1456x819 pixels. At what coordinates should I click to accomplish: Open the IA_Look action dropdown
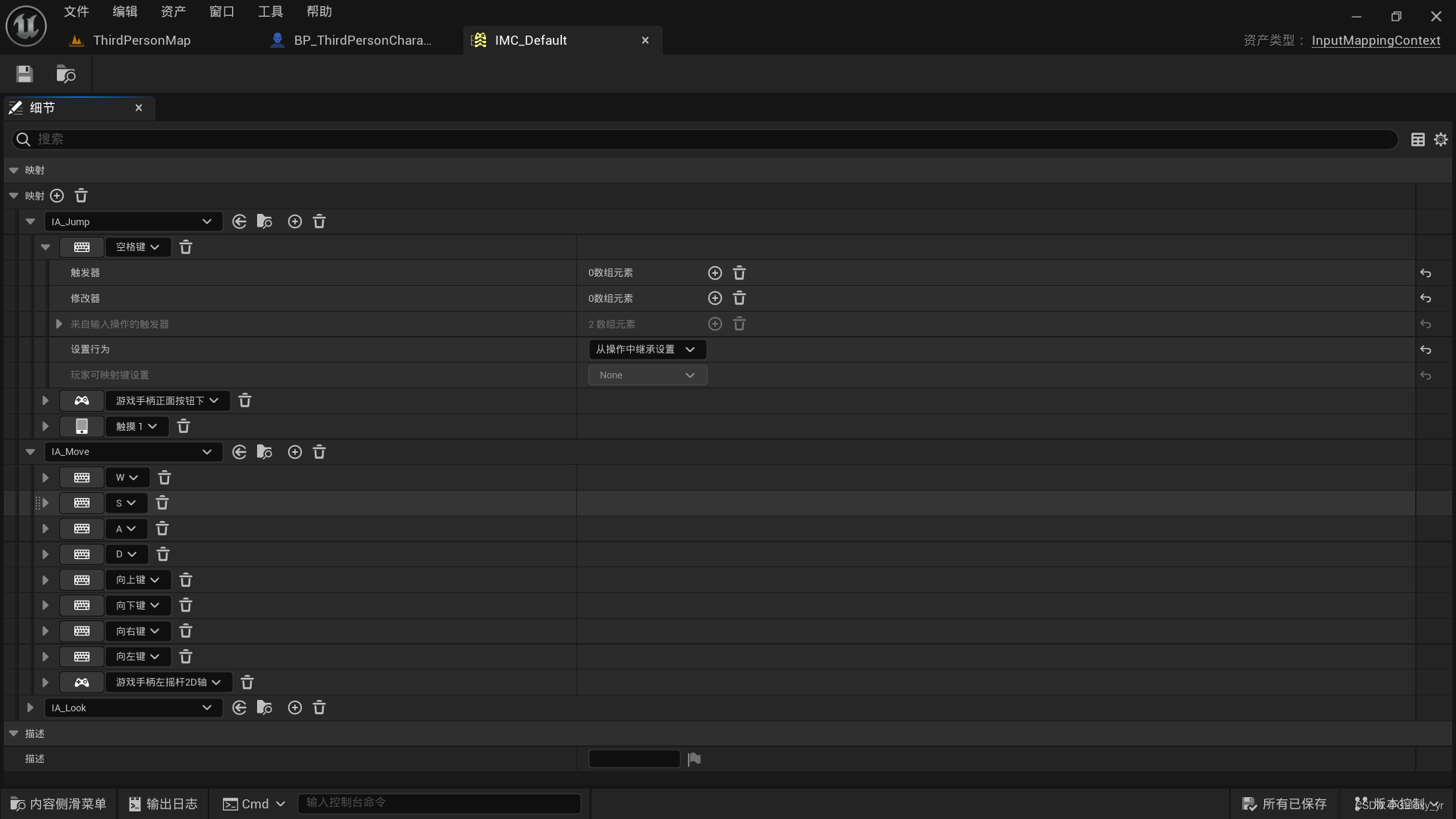(x=133, y=708)
